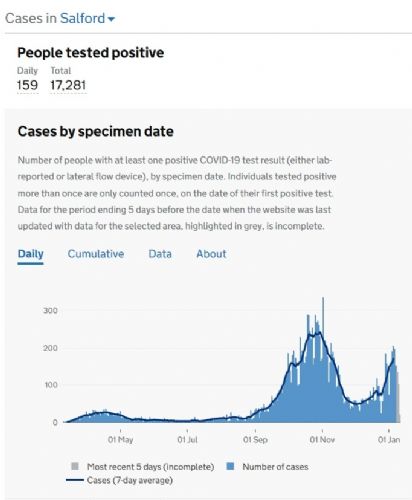Click the tallest November peak bar
412x500 pixels.
323,360
